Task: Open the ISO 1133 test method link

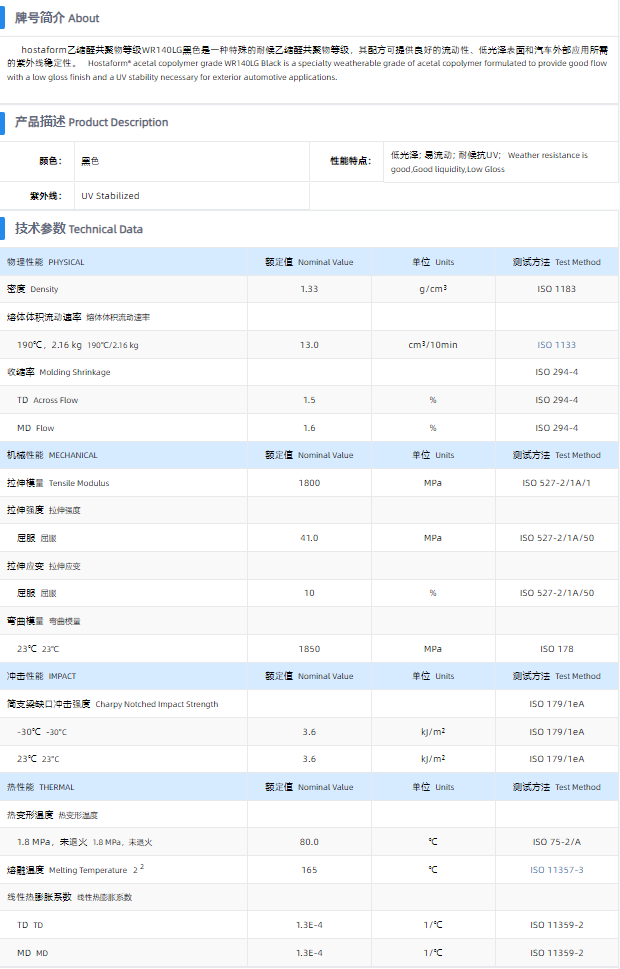Action: coord(557,345)
